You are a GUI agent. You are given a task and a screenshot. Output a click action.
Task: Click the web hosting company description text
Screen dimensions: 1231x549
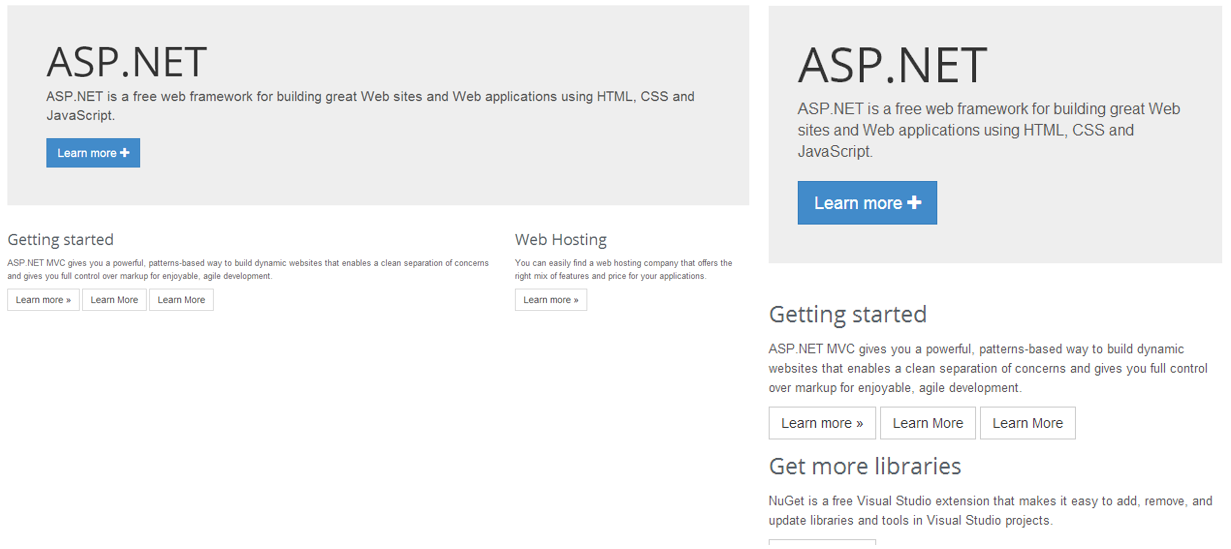[623, 270]
